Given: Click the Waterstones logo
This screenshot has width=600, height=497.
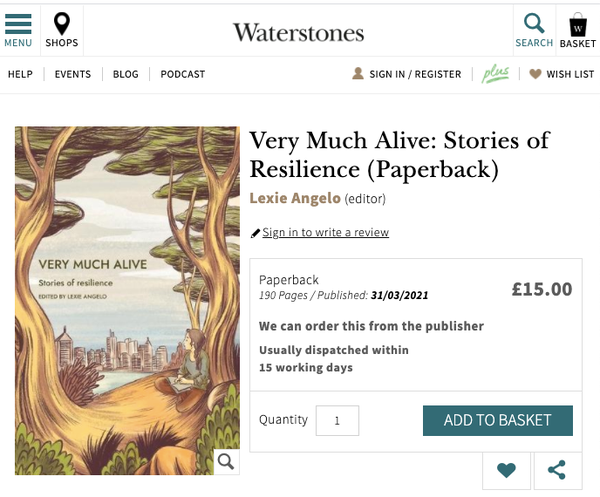Looking at the screenshot, I should pos(299,32).
